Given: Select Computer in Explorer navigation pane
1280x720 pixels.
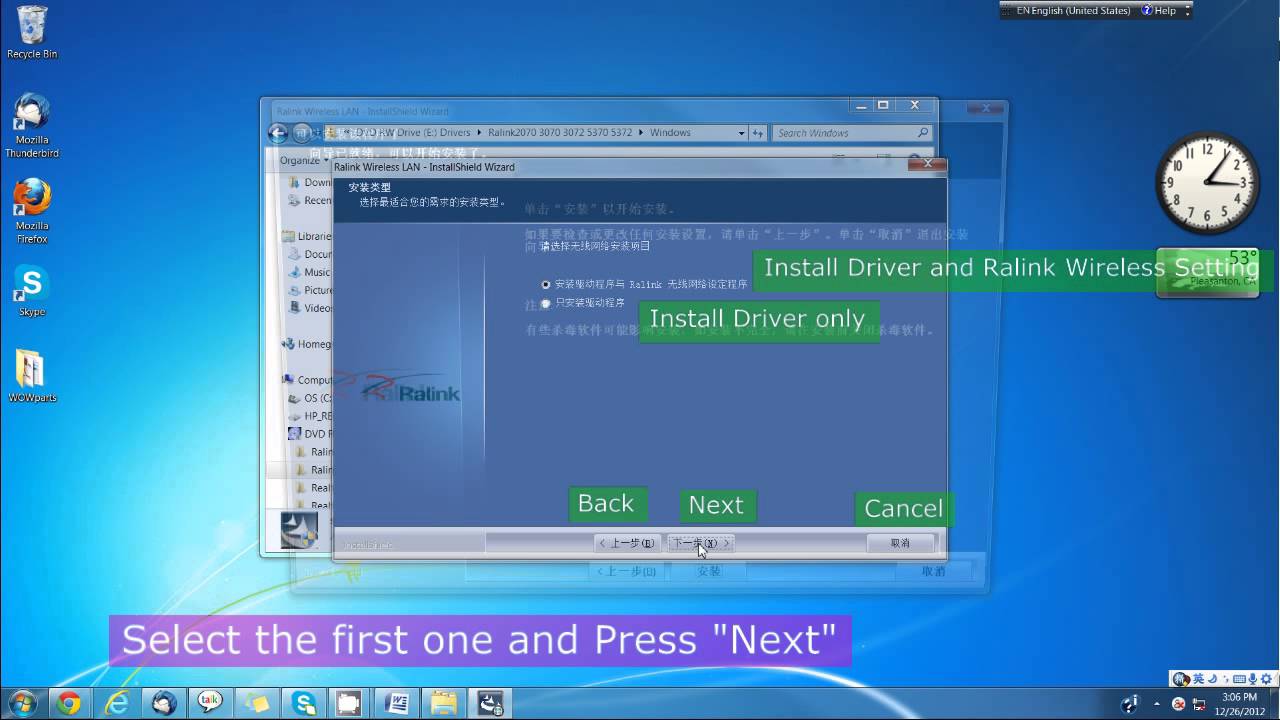Looking at the screenshot, I should (308, 381).
